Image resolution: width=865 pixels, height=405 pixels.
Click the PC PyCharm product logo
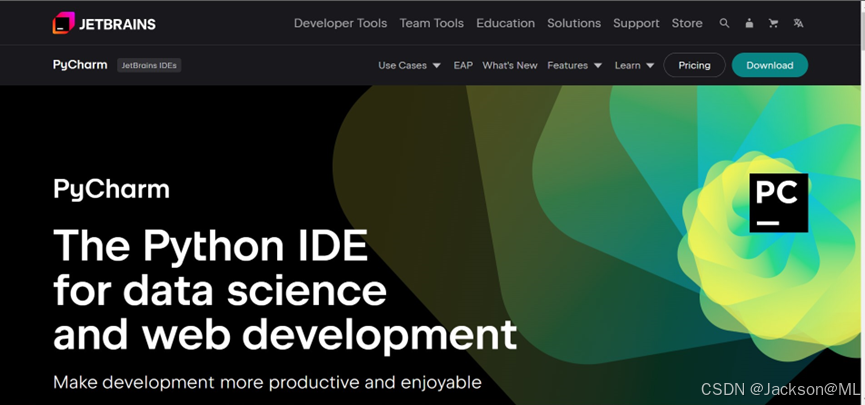778,202
